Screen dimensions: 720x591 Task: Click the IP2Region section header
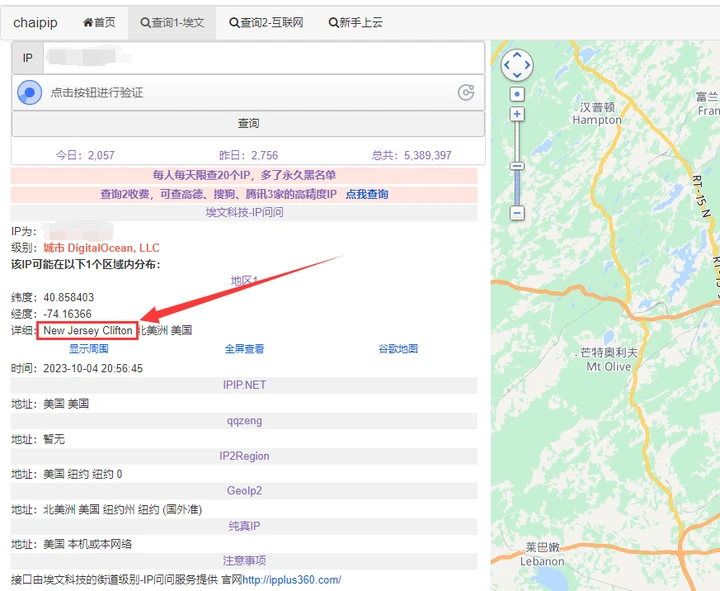244,456
